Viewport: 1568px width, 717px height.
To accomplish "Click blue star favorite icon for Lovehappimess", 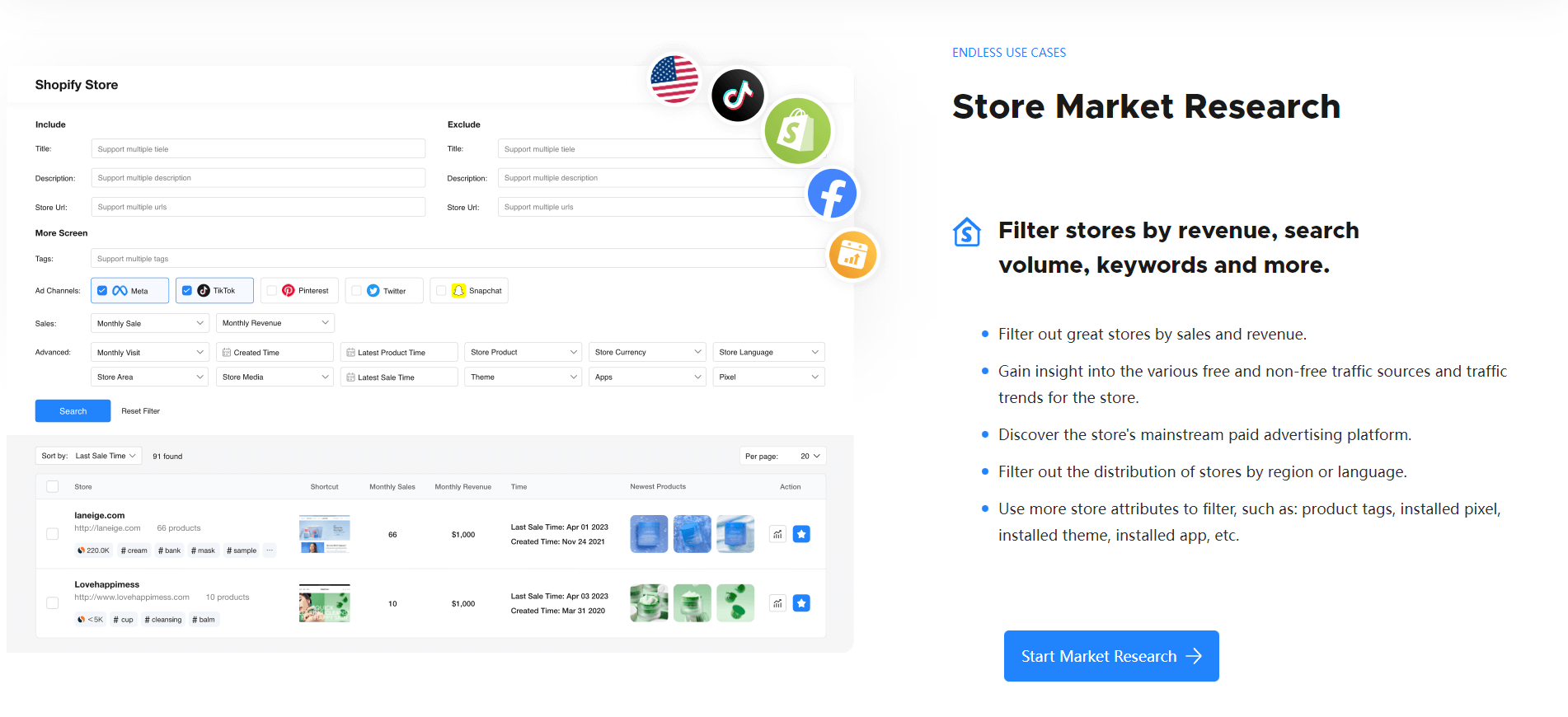I will 801,603.
